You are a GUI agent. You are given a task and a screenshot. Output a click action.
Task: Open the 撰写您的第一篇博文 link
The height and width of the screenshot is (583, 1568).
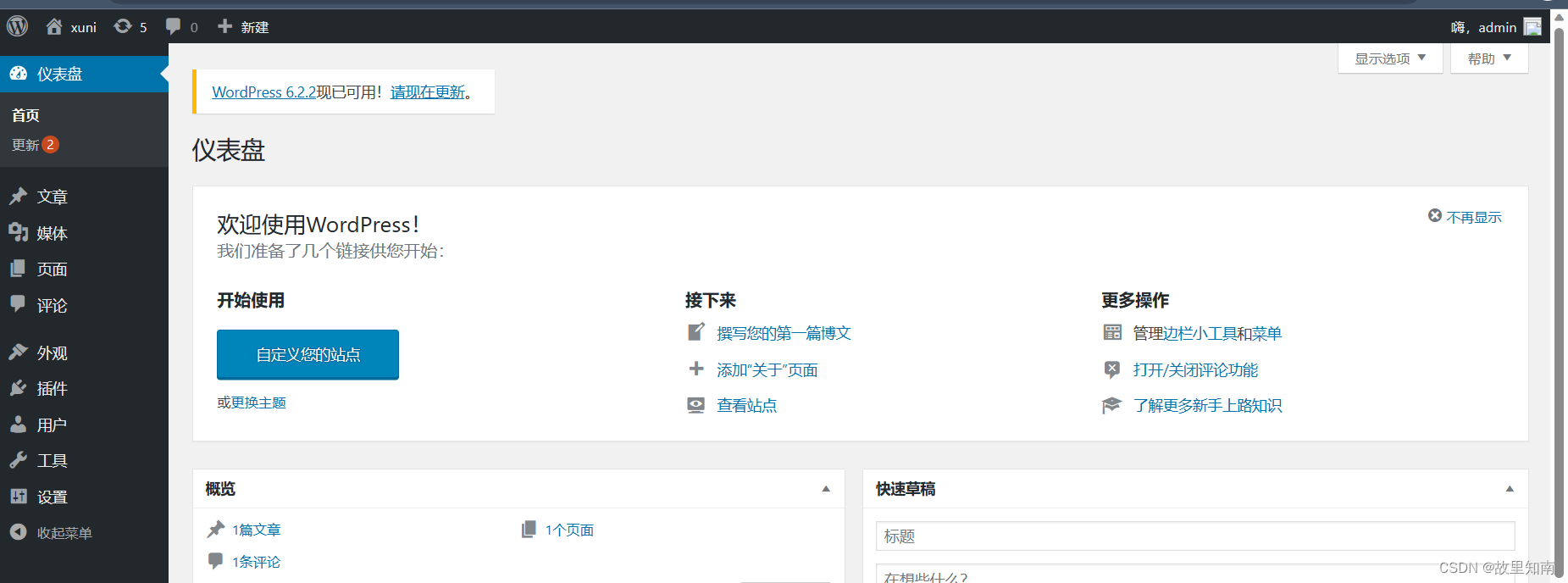(x=784, y=333)
